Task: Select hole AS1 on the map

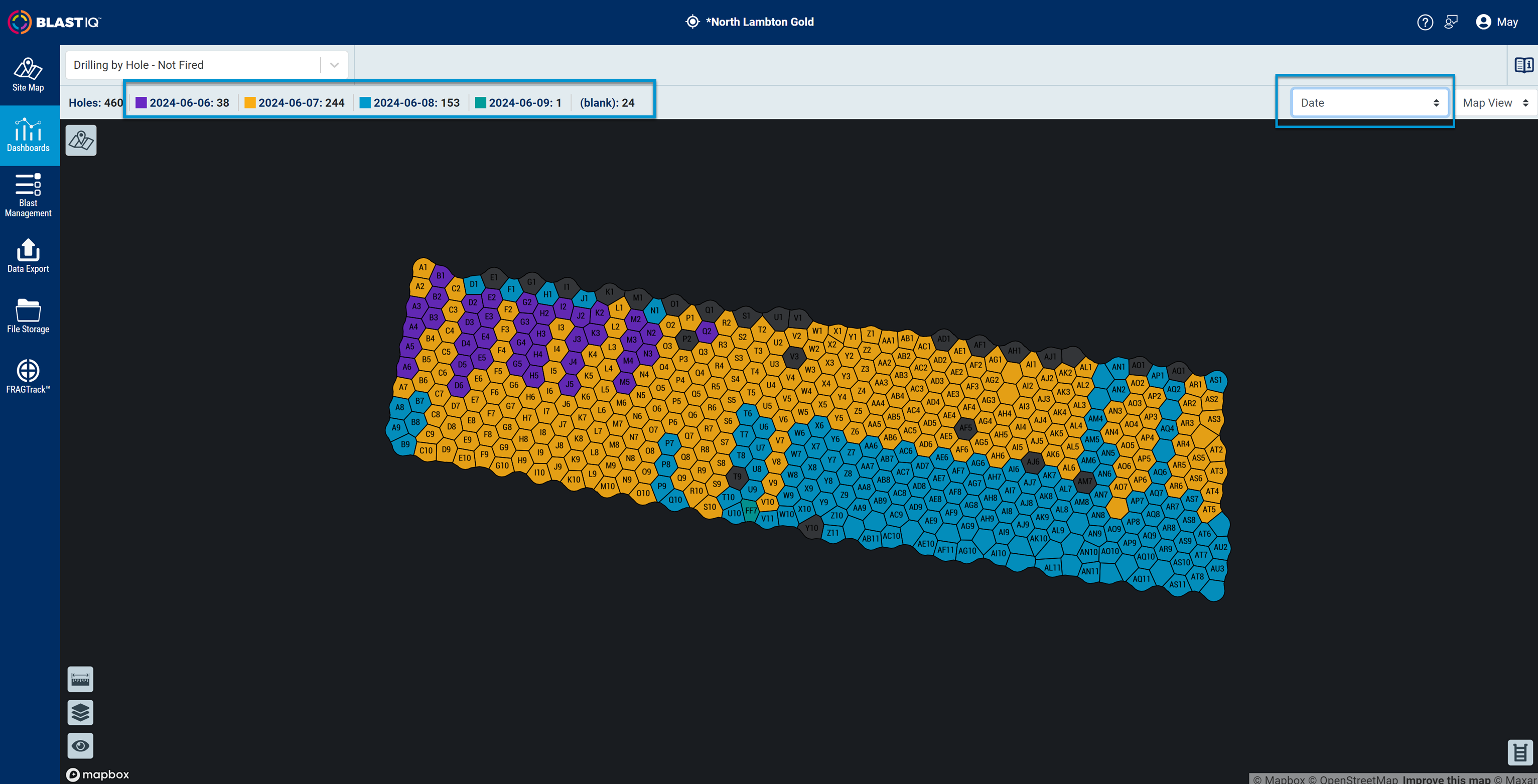Action: point(1215,380)
